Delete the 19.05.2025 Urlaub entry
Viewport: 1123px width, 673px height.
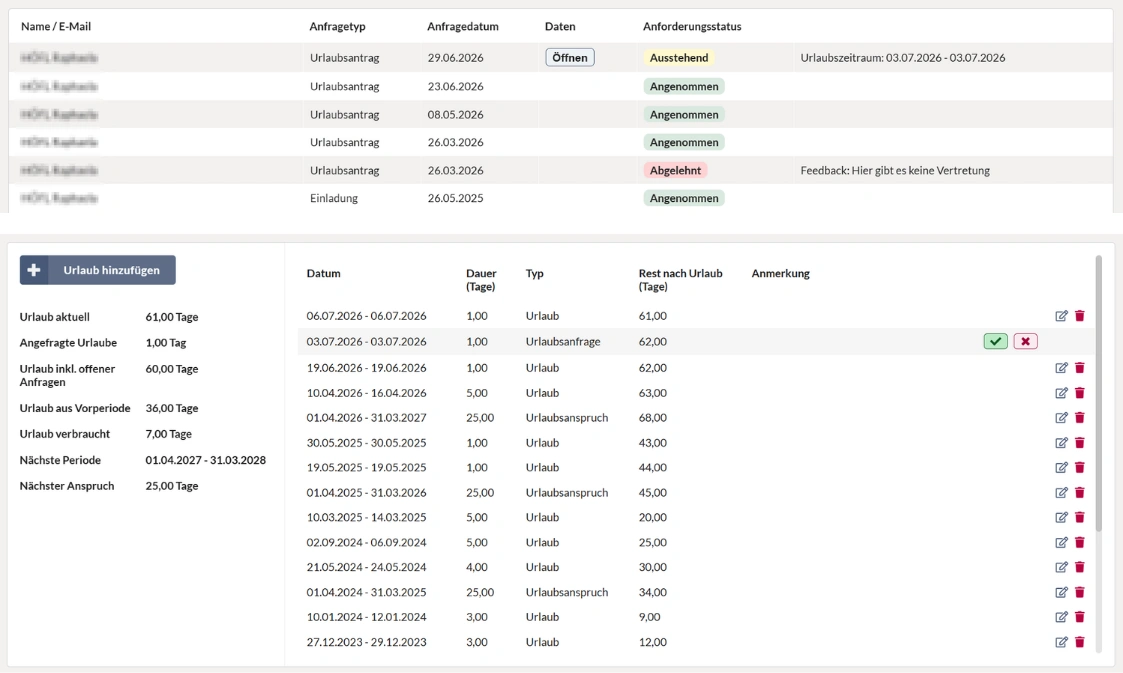[1080, 468]
